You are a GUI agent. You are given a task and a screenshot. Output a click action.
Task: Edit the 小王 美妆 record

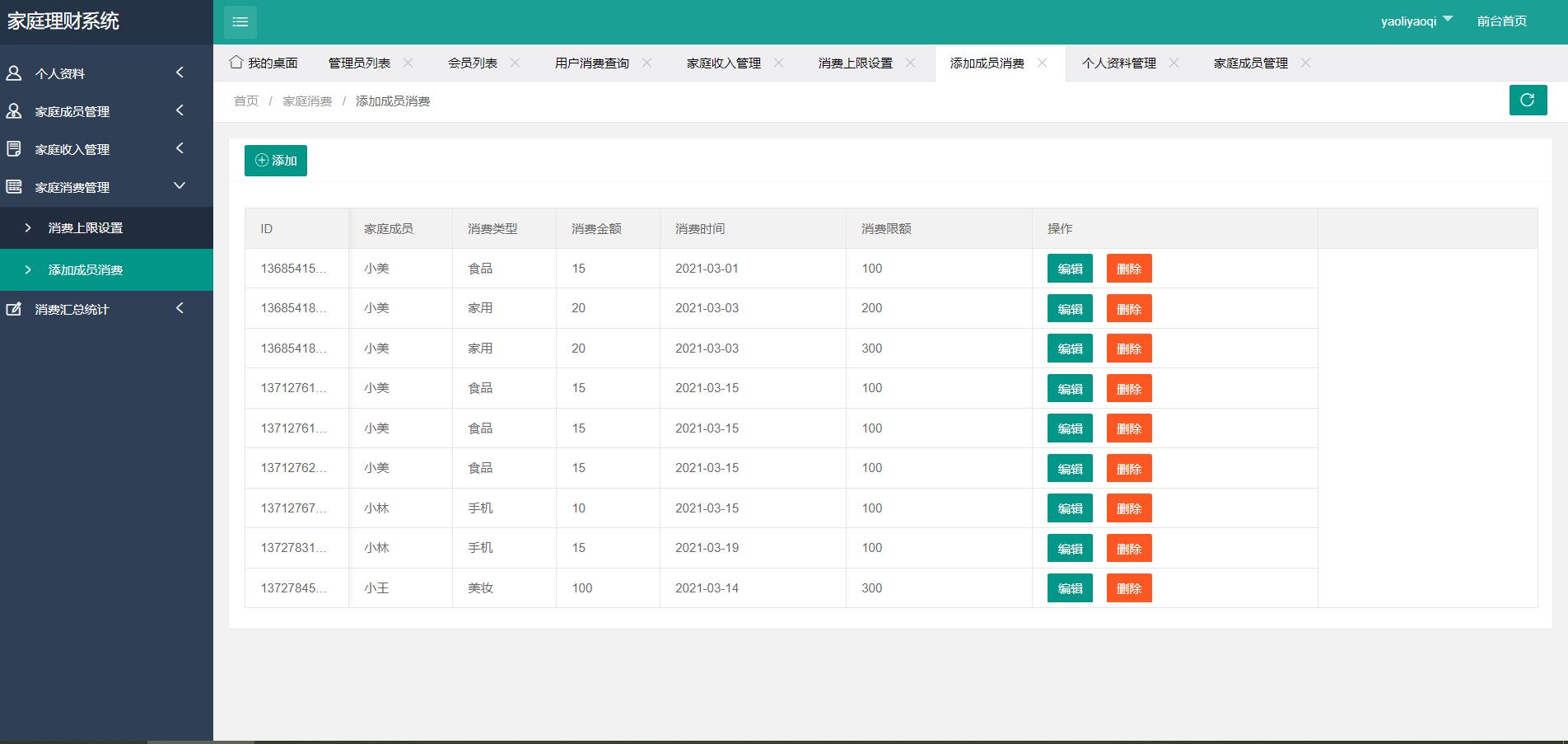point(1070,588)
